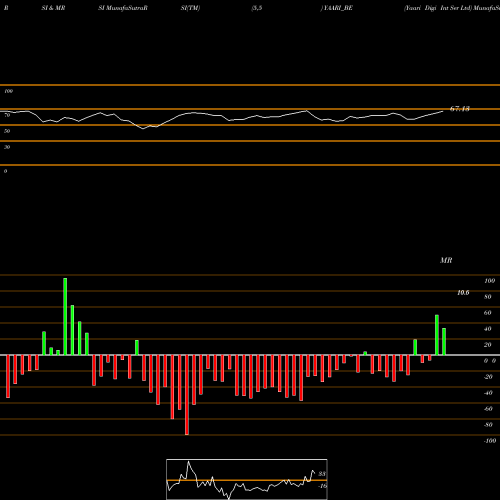The image size is (500, 500).
Task: Click the RSI axis label 70
Action: click(7, 115)
